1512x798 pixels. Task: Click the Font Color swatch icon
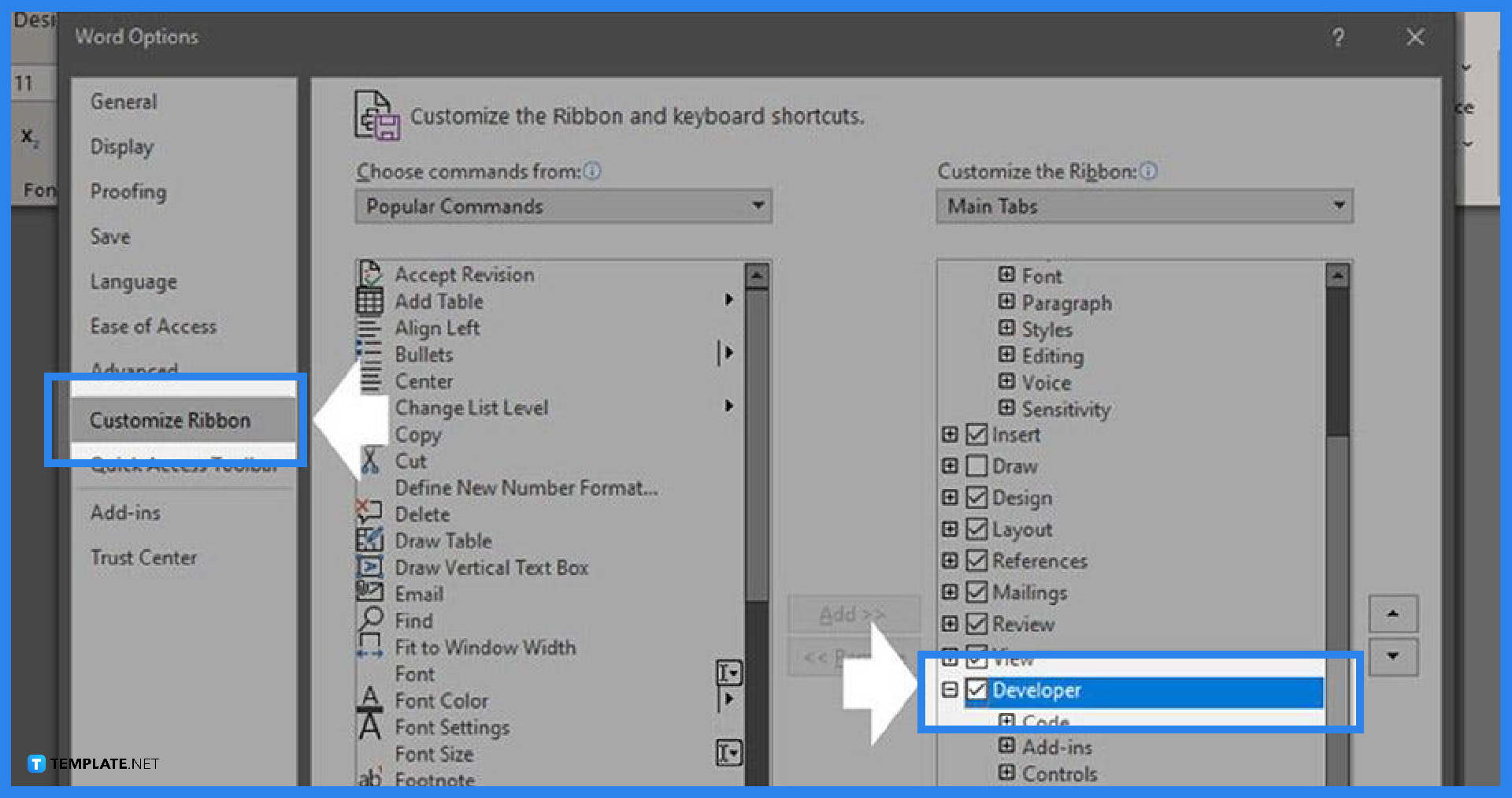coord(370,700)
